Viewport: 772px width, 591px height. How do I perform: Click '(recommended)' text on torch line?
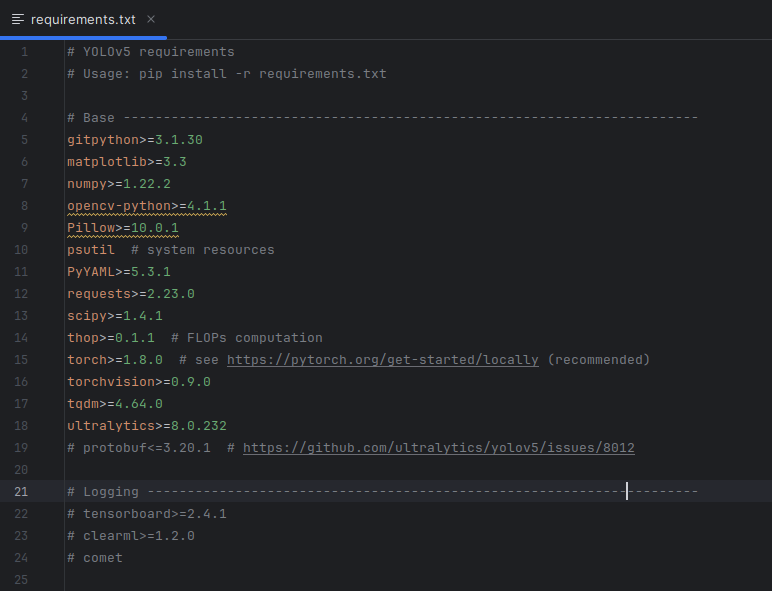pyautogui.click(x=599, y=360)
